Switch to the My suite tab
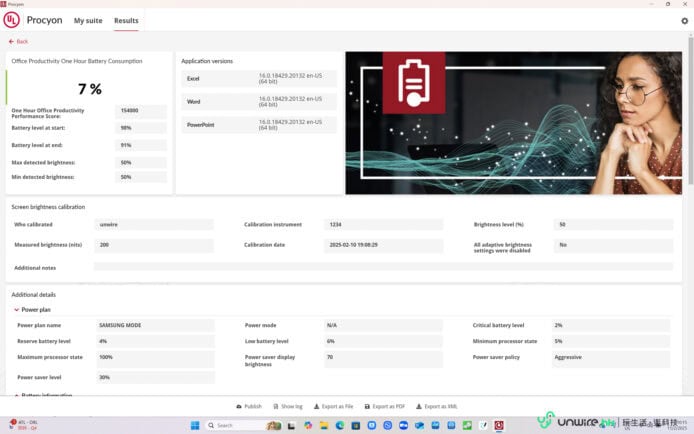The image size is (694, 434). 87,20
